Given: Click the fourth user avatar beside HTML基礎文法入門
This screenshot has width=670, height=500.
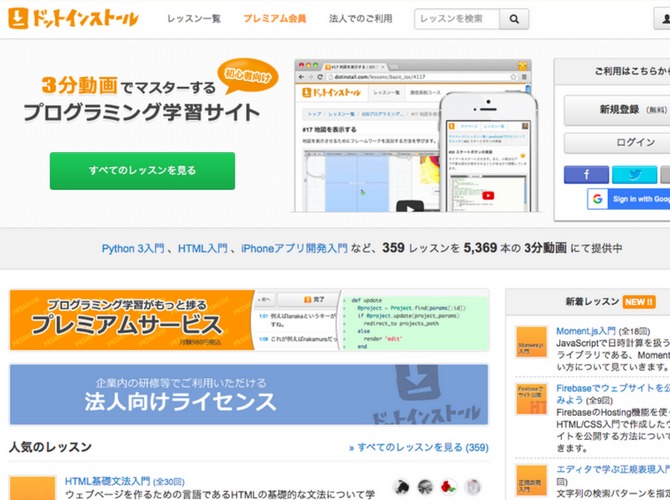Looking at the screenshot, I should click(473, 486).
